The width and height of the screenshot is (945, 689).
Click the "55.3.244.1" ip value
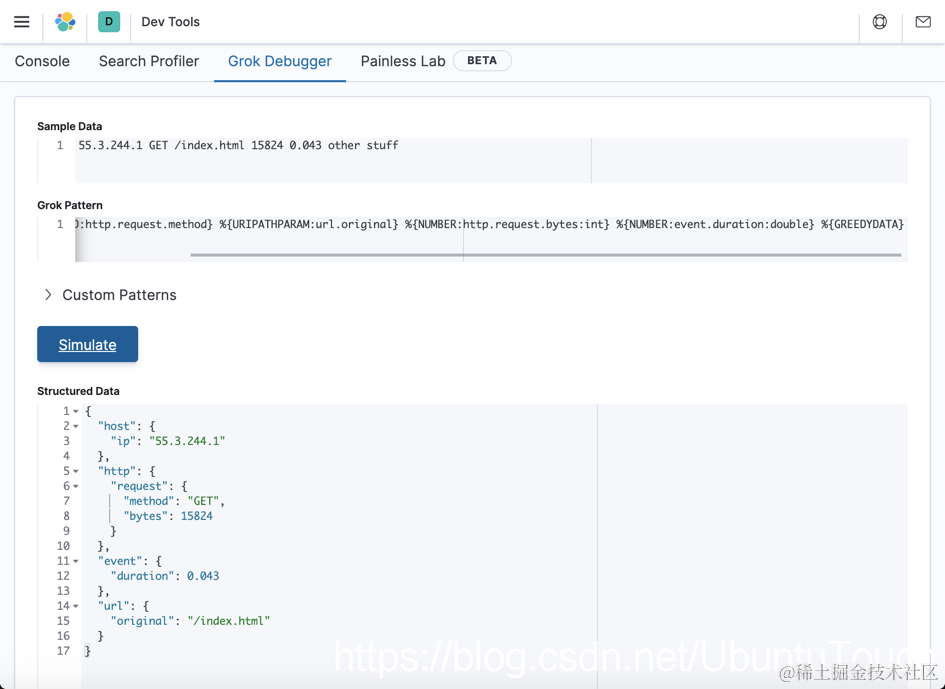tap(187, 441)
